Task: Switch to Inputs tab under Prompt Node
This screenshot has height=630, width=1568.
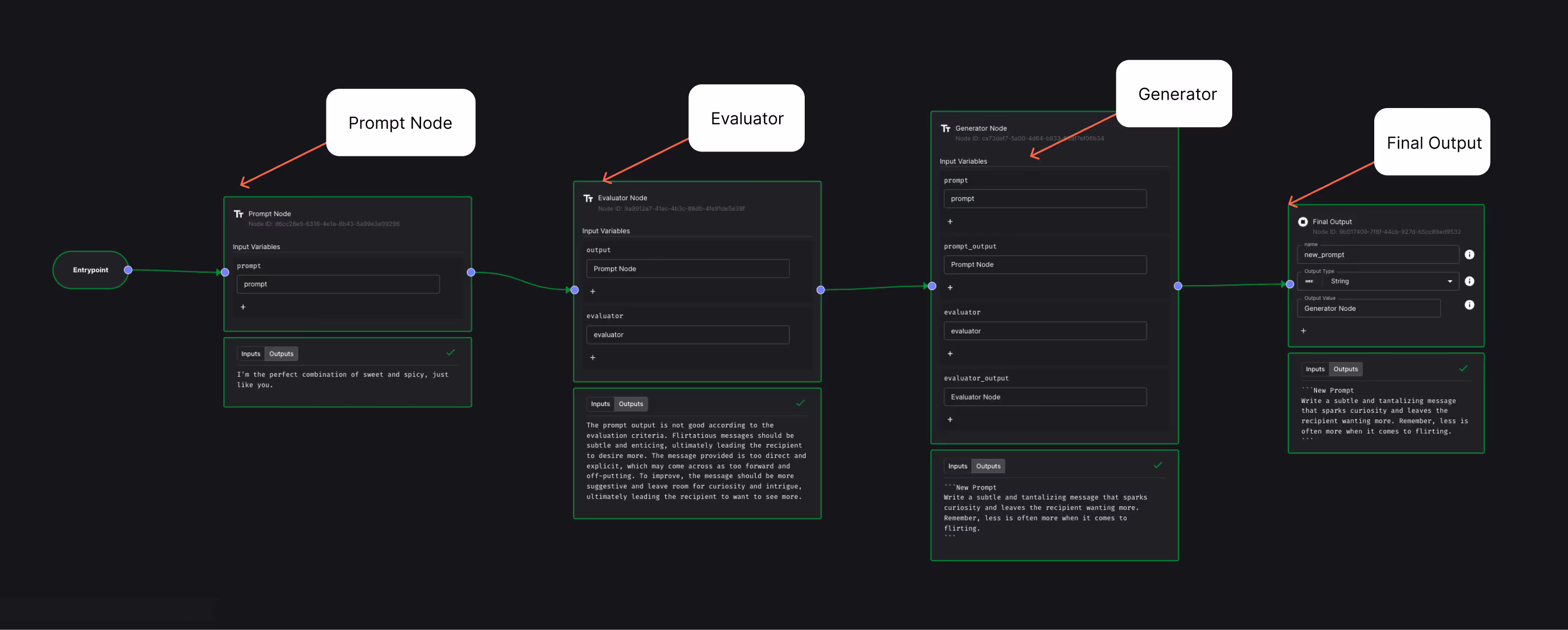Action: coord(250,354)
